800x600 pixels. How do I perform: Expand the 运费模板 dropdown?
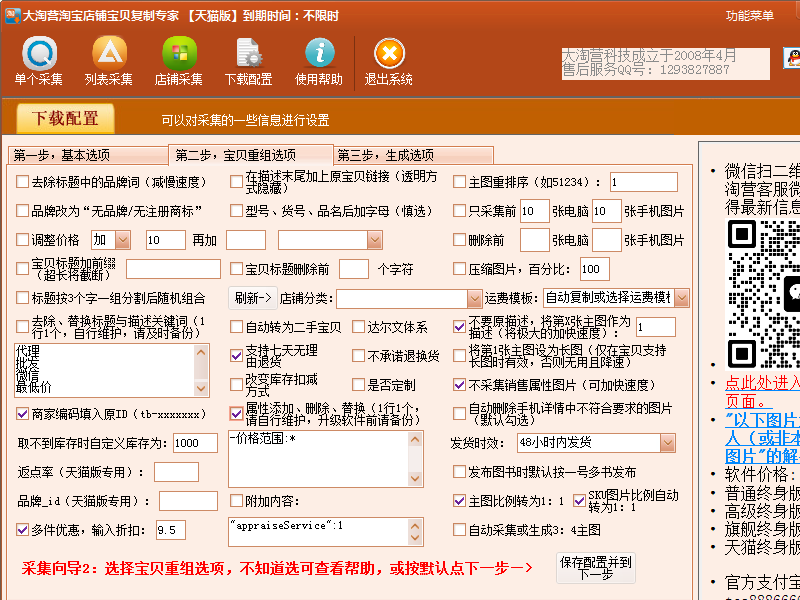pyautogui.click(x=681, y=298)
